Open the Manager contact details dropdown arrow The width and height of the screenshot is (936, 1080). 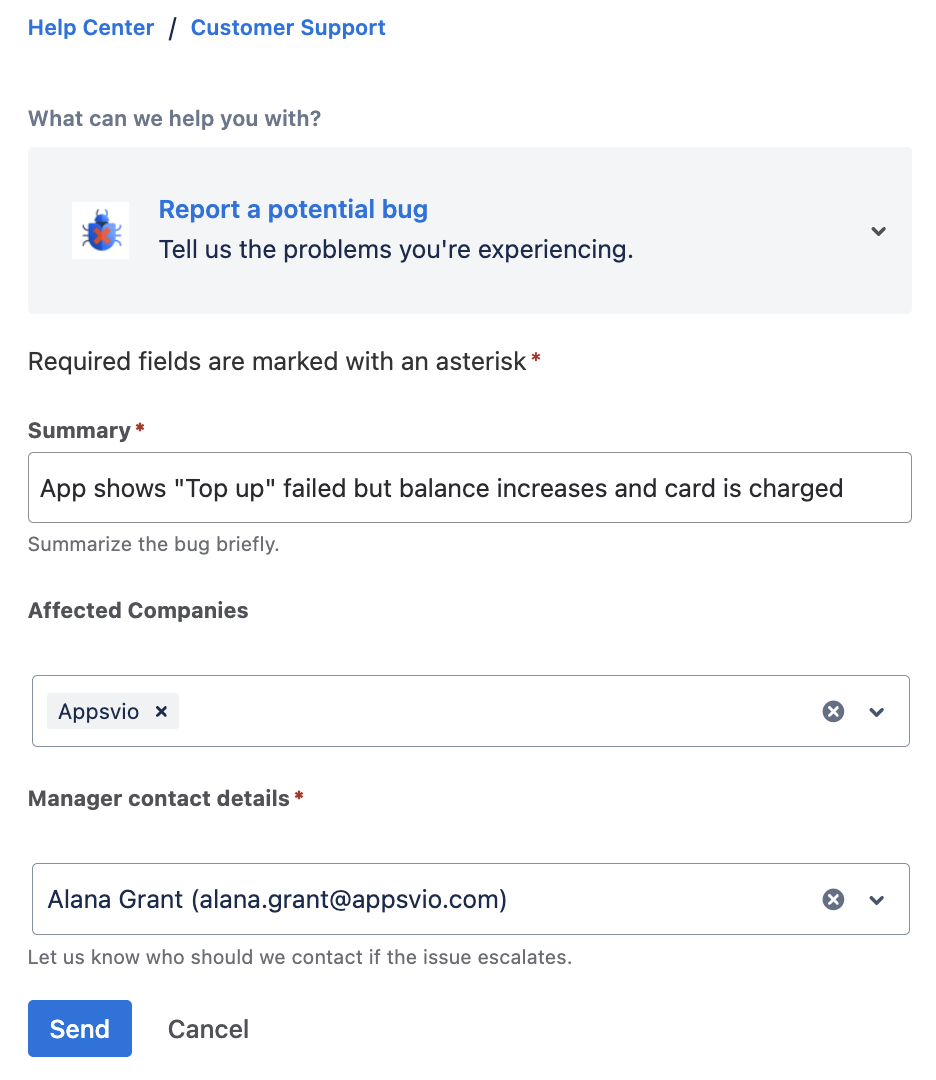pyautogui.click(x=877, y=900)
